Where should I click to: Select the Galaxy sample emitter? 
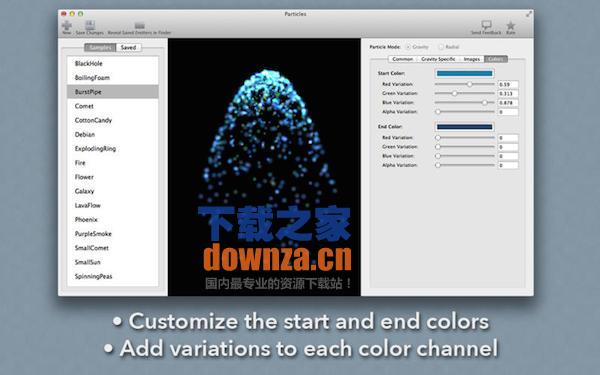tap(113, 191)
